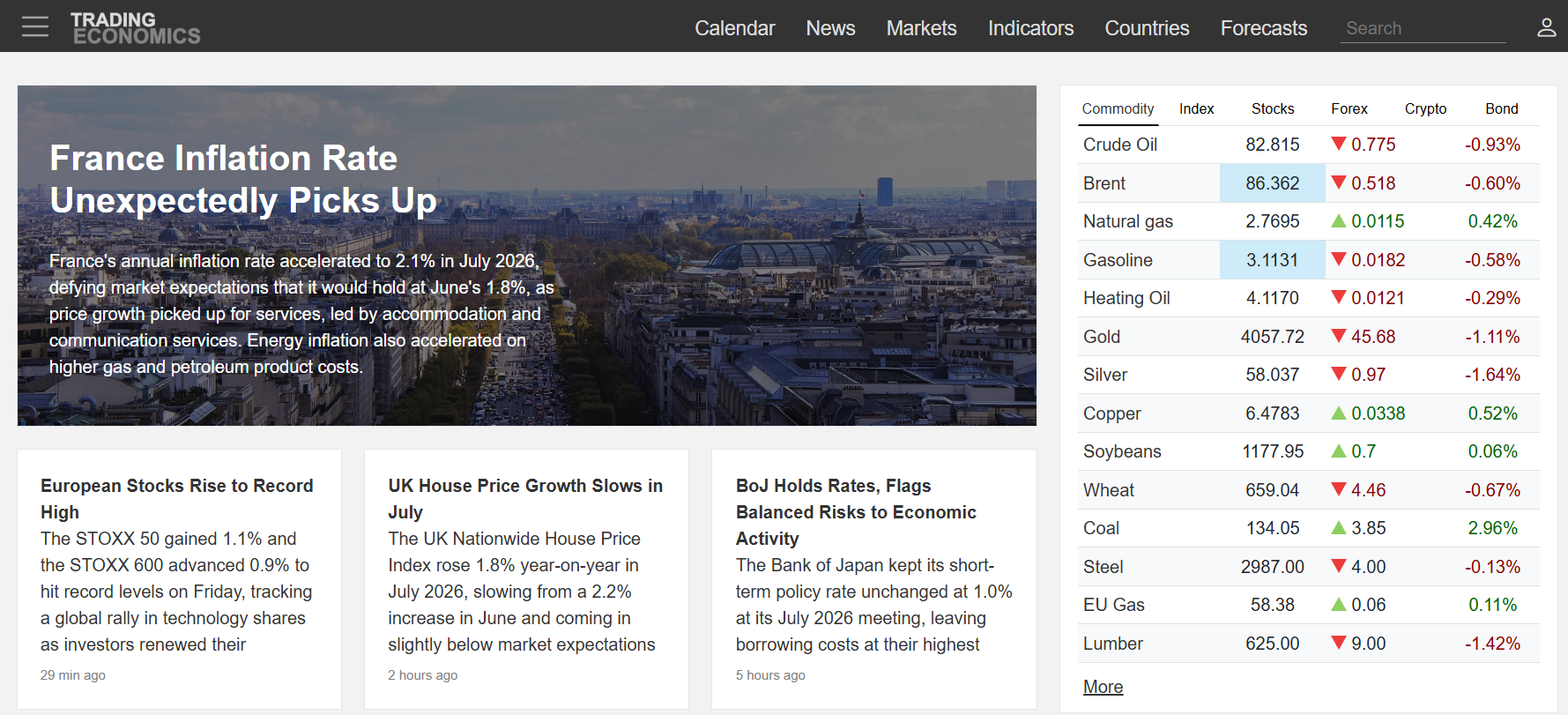Click the highlighted Brent price 86.362

pos(1273,183)
